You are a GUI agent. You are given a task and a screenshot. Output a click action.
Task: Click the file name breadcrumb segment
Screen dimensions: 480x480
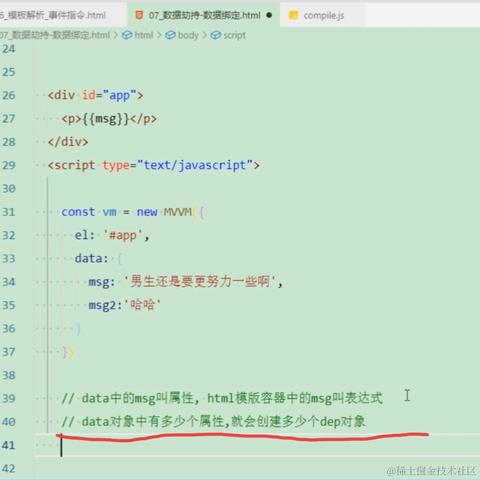click(x=55, y=35)
